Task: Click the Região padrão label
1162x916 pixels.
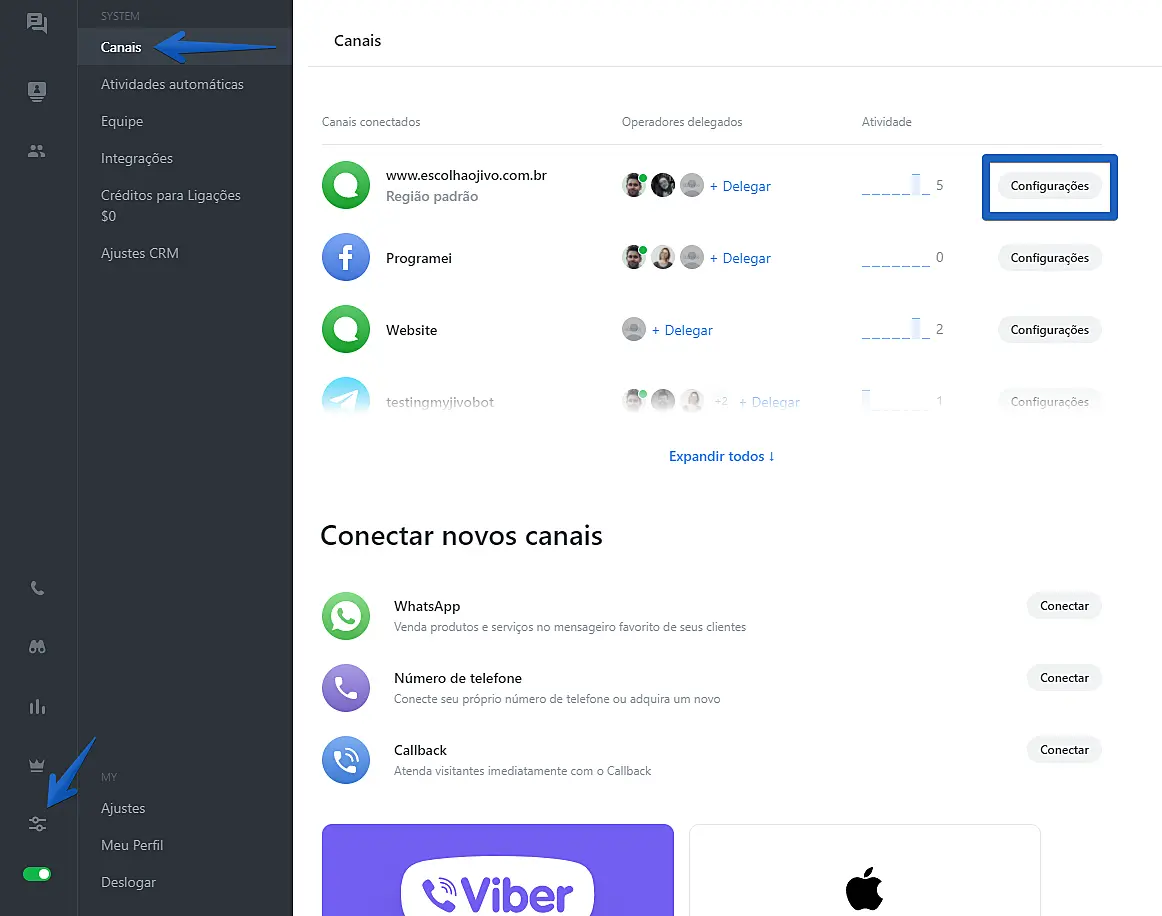Action: (432, 196)
